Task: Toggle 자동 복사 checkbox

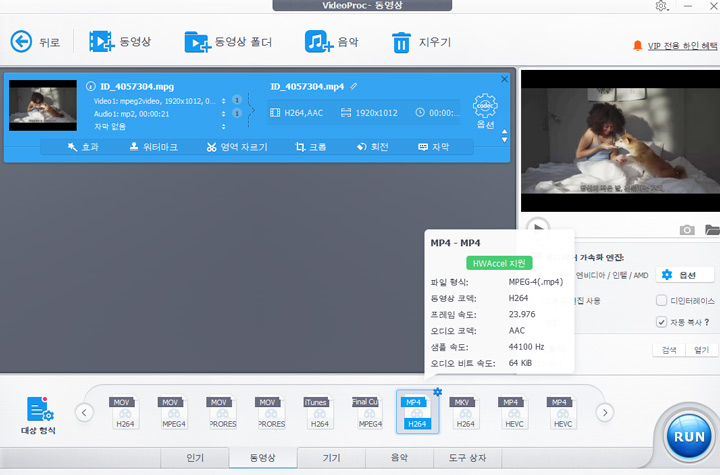Action: pos(661,322)
